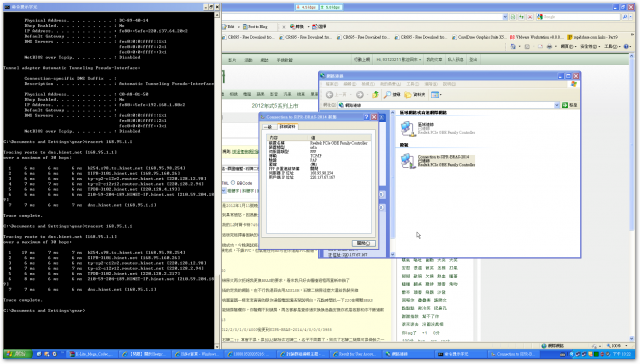Open Back history dropdown arrow in Explorer
Image resolution: width=640 pixels, height=364 pixels.
point(350,95)
